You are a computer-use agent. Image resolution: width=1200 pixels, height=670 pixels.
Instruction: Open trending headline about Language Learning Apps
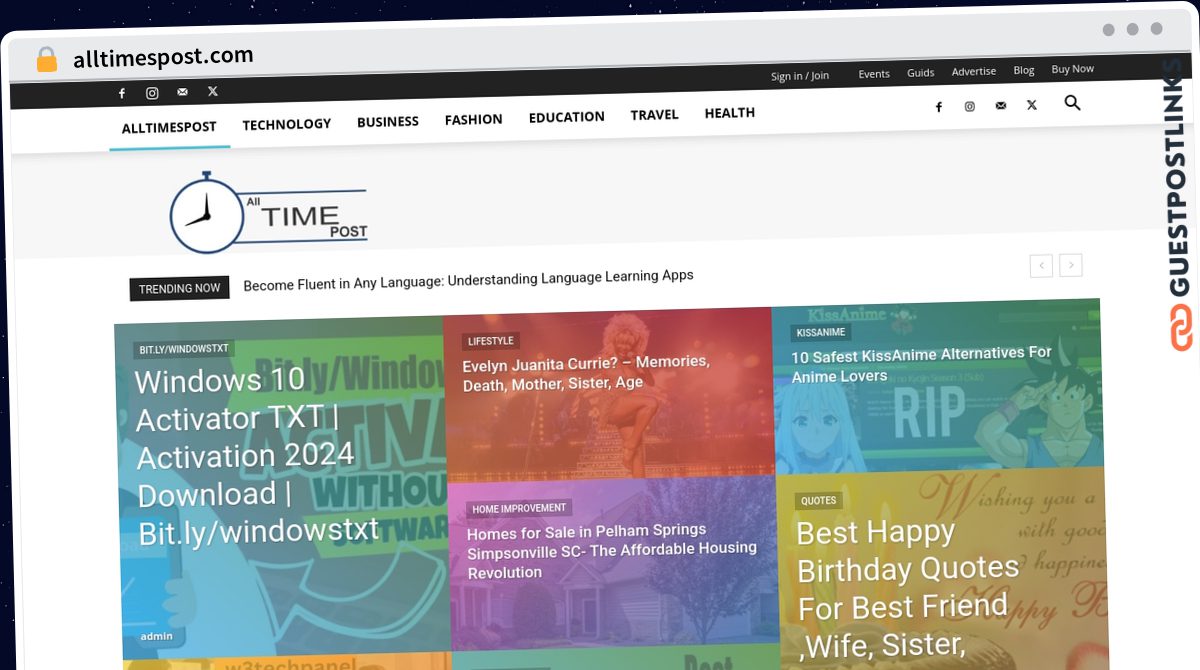pyautogui.click(x=468, y=280)
